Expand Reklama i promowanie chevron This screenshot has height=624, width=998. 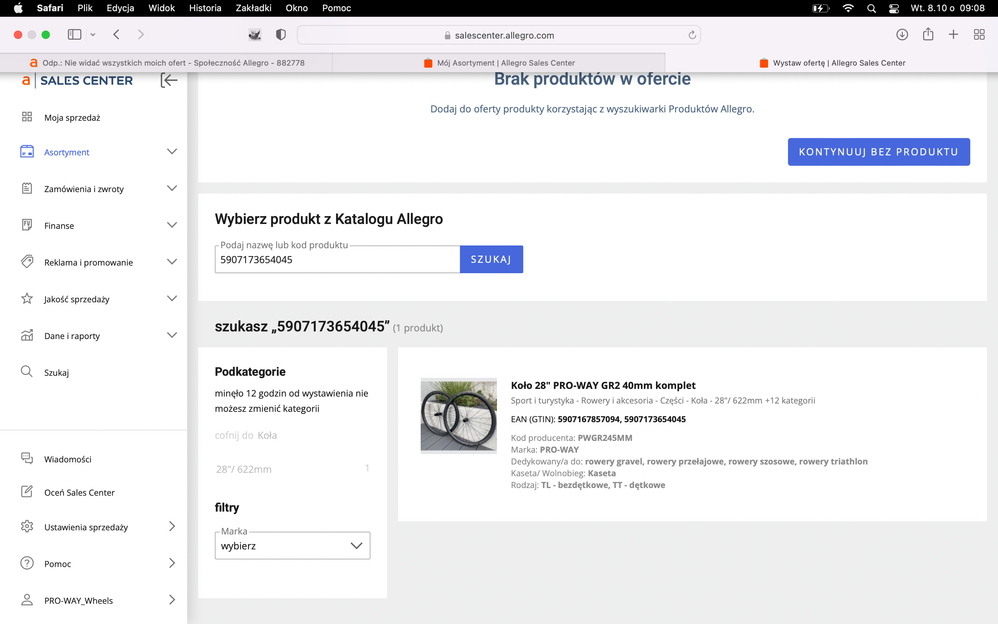pos(172,262)
